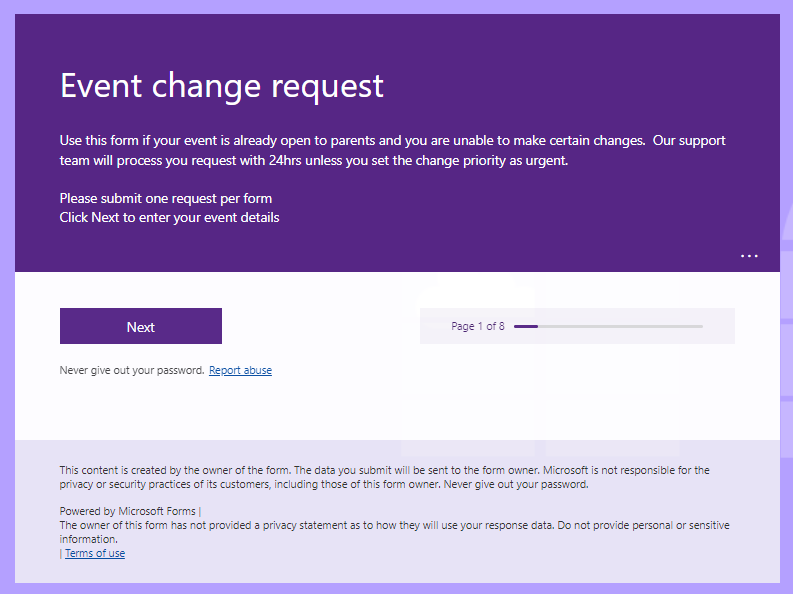This screenshot has width=793, height=594.
Task: Click the privacy statement notice paragraph
Action: [394, 532]
